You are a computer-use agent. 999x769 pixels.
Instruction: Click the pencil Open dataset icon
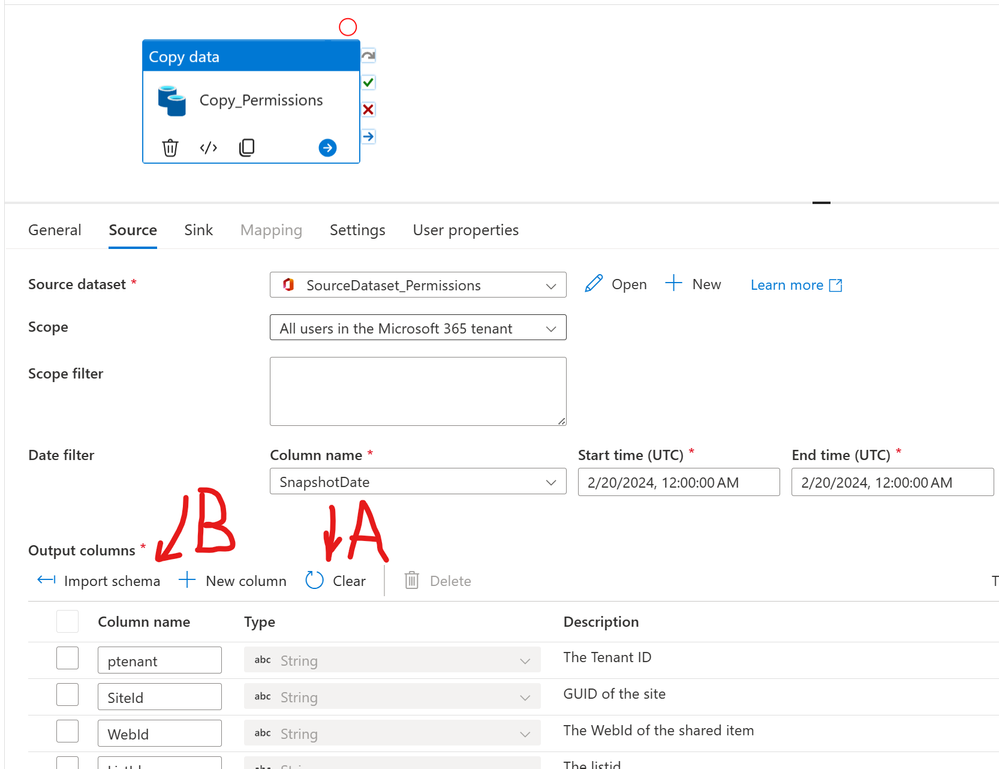[594, 284]
